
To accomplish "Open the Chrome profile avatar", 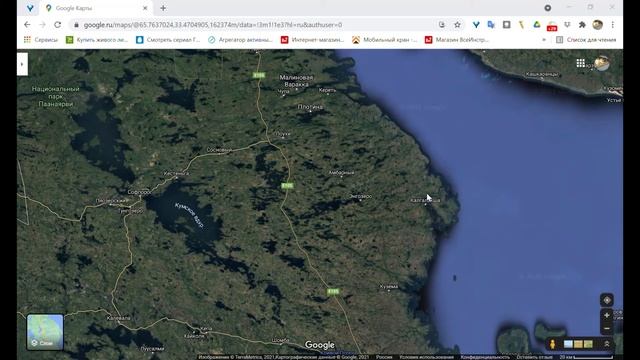I will (x=598, y=25).
